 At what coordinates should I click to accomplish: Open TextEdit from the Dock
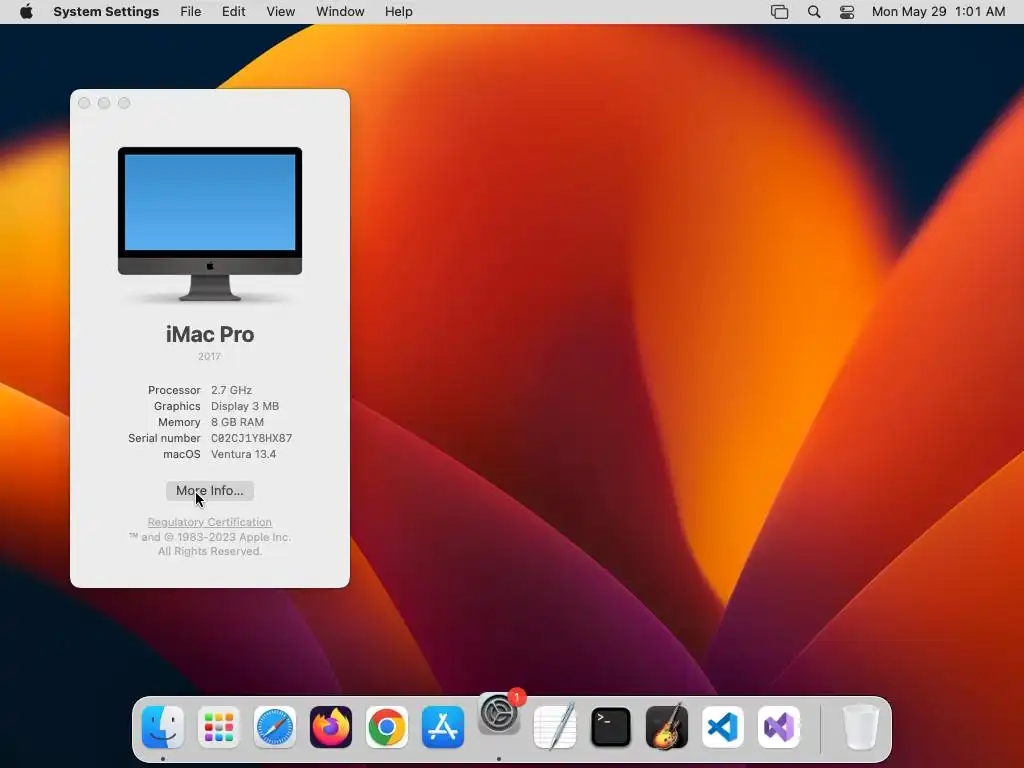(555, 727)
